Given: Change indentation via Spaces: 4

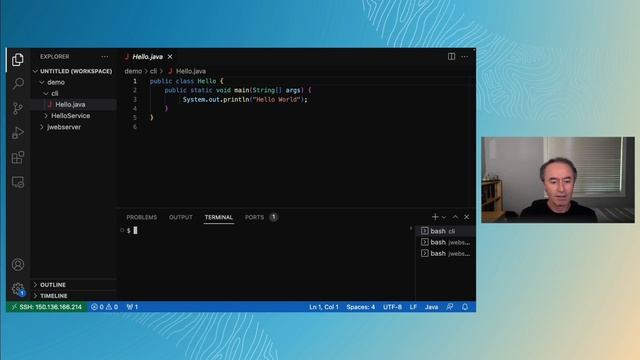Looking at the screenshot, I should pos(360,307).
